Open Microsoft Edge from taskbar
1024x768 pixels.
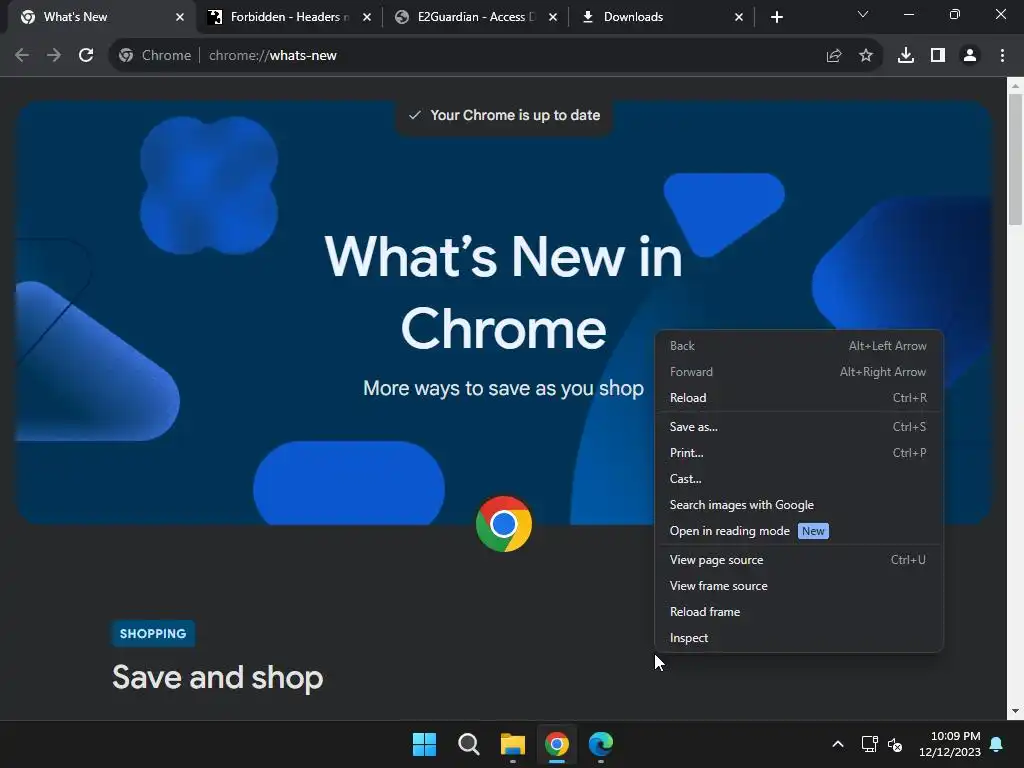tap(601, 744)
